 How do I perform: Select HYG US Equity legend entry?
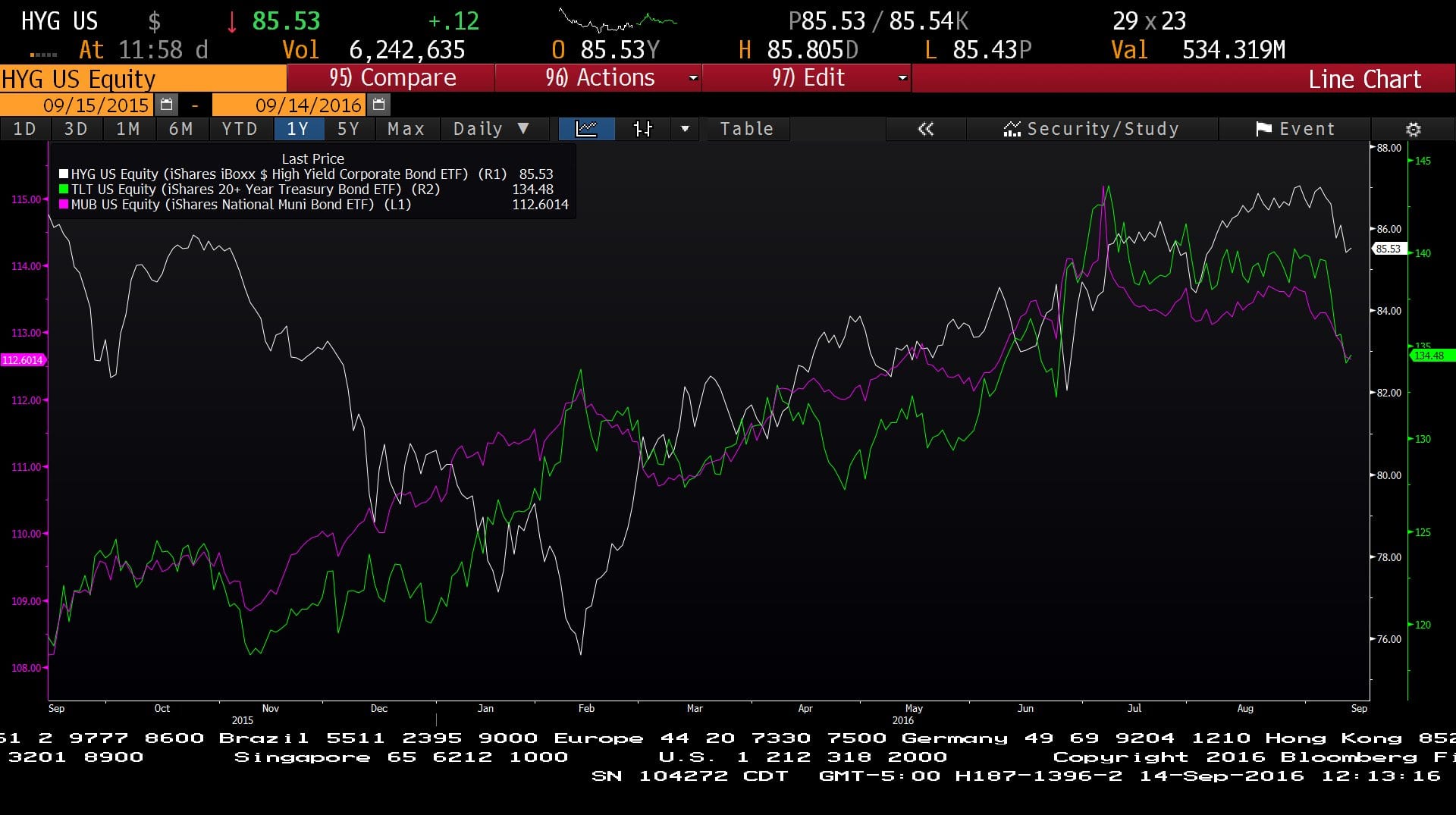click(x=306, y=174)
